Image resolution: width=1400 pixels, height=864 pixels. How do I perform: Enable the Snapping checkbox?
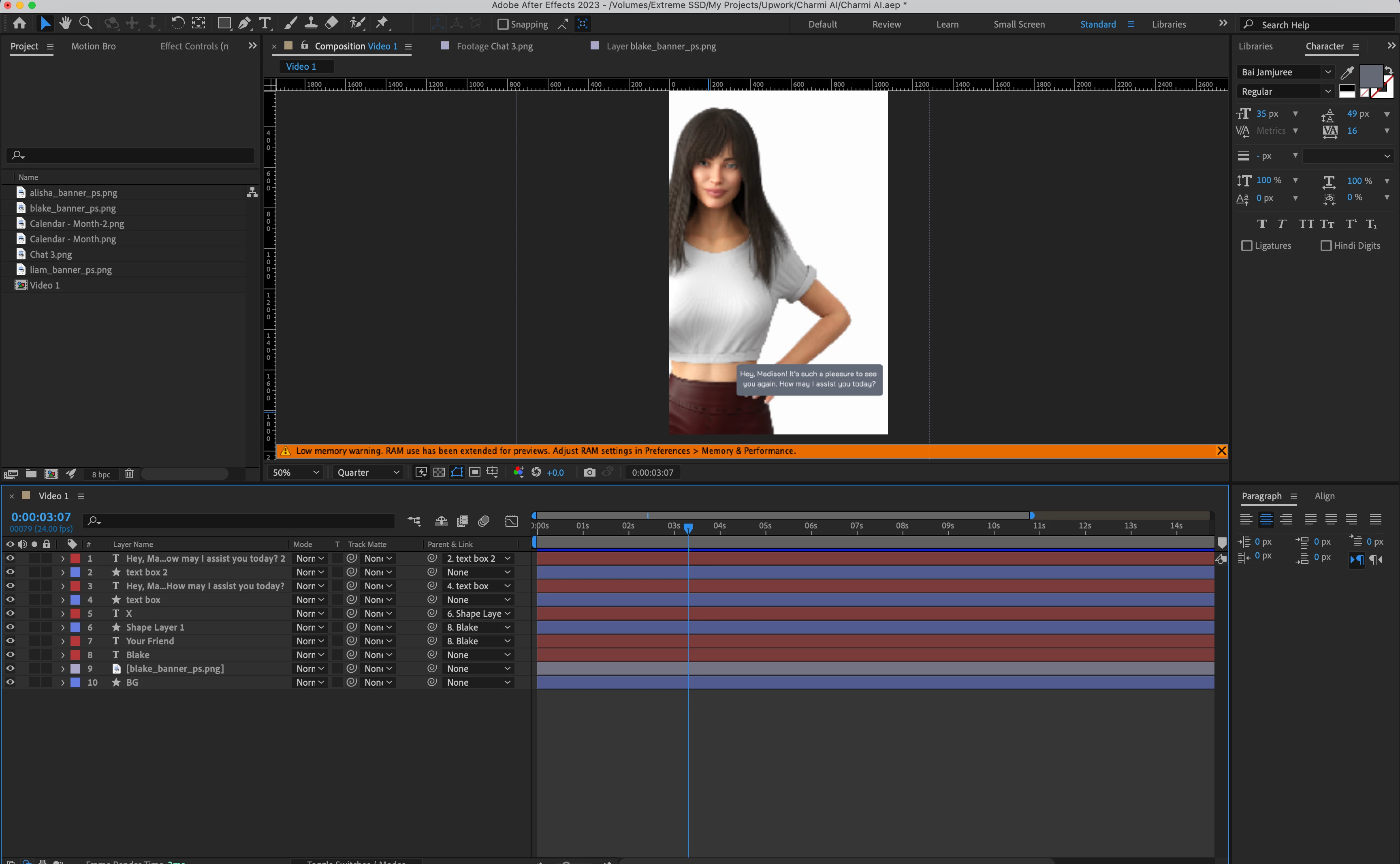coord(503,25)
